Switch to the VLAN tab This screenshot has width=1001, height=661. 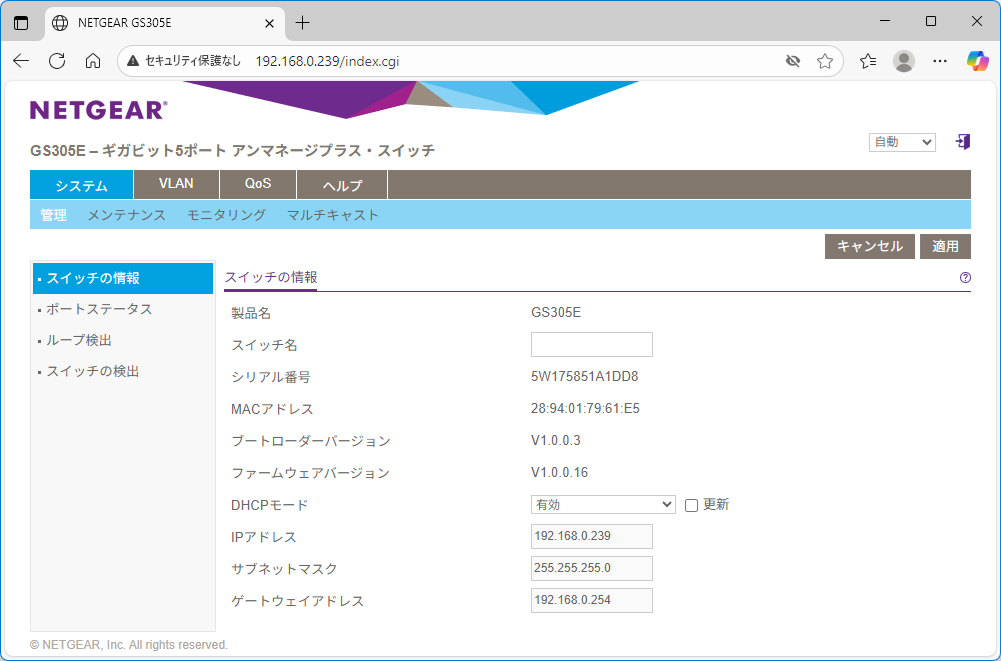(176, 184)
